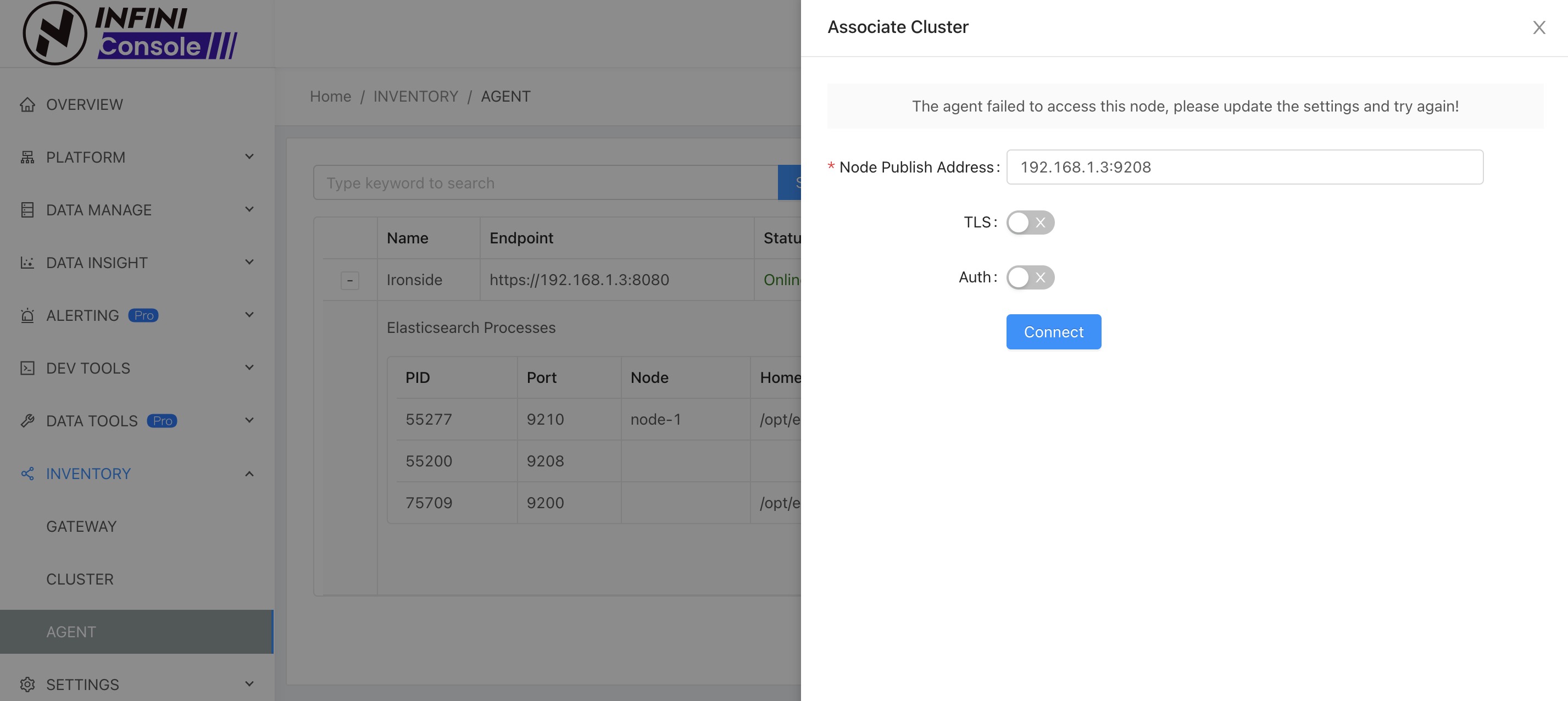
Task: Open the Platform menu label
Action: 86,157
